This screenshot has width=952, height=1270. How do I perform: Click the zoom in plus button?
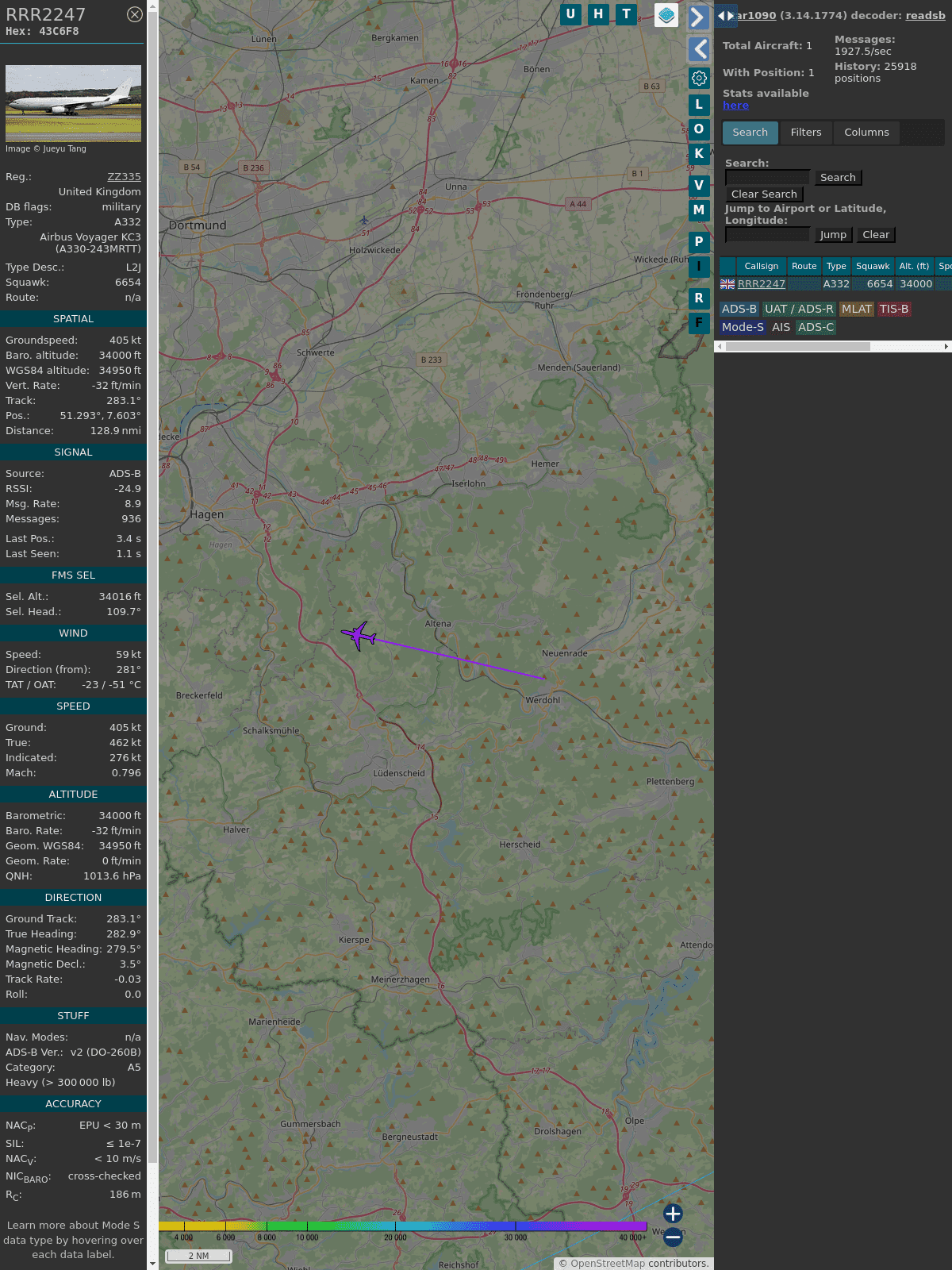pyautogui.click(x=673, y=1214)
